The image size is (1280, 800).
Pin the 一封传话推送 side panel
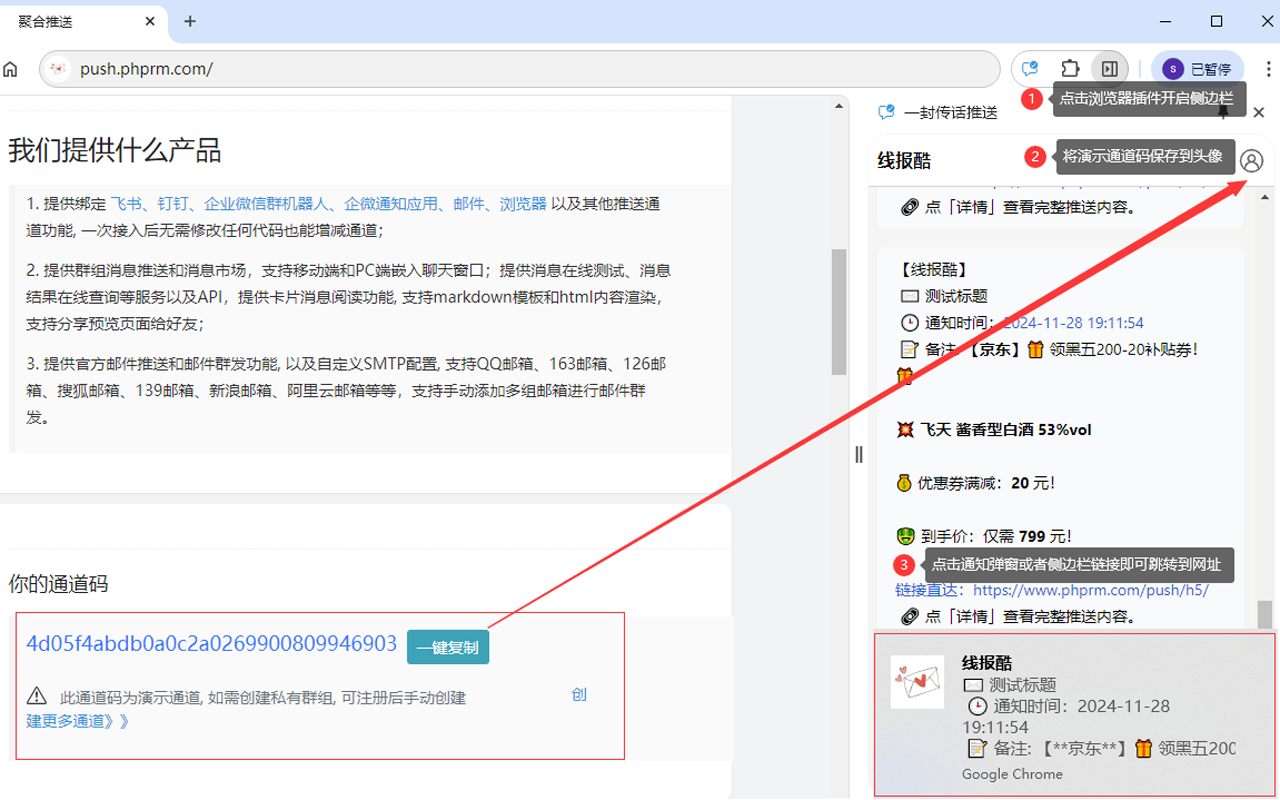click(1223, 112)
